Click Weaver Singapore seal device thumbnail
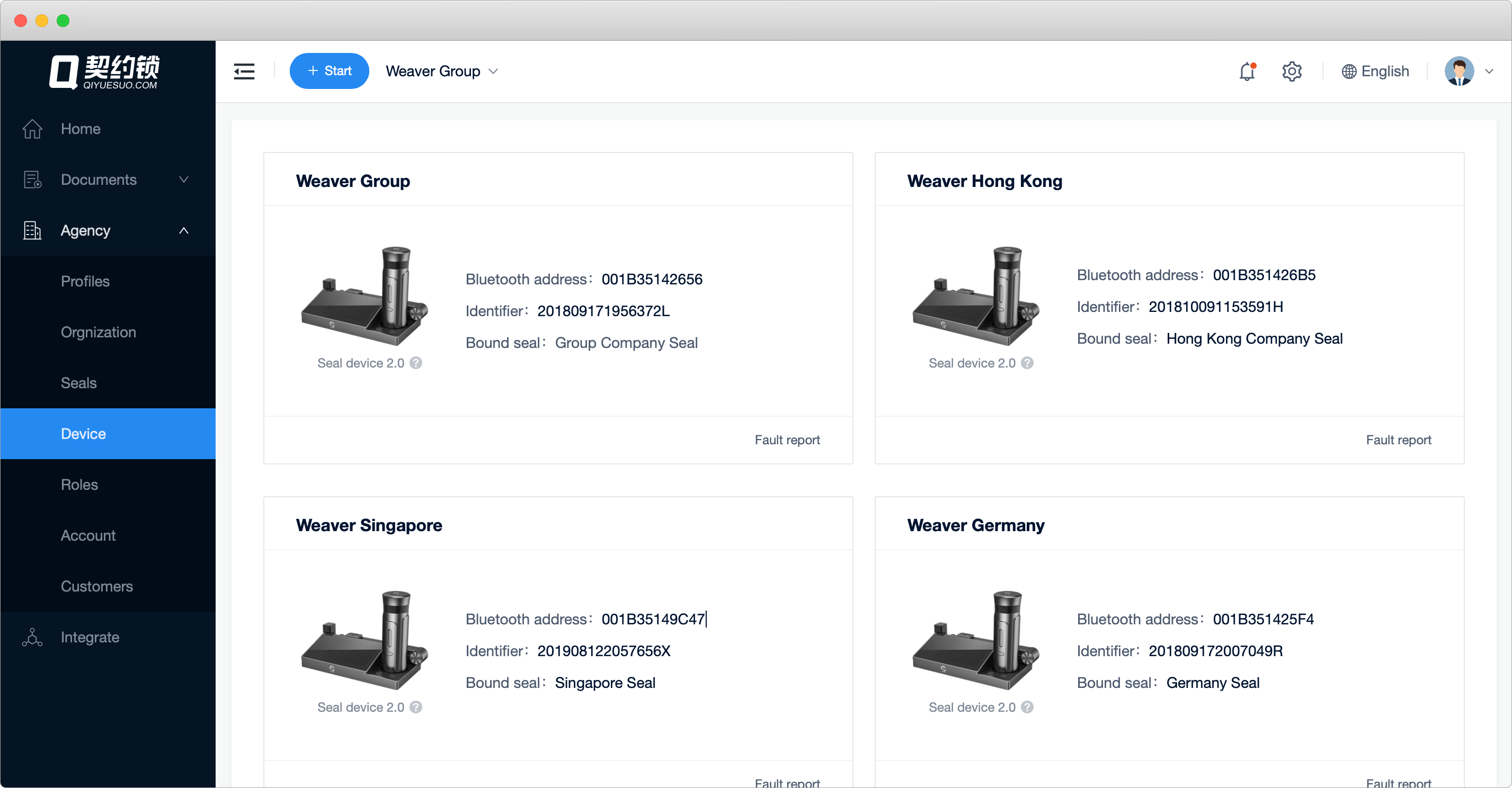The width and height of the screenshot is (1512, 788). click(x=364, y=640)
